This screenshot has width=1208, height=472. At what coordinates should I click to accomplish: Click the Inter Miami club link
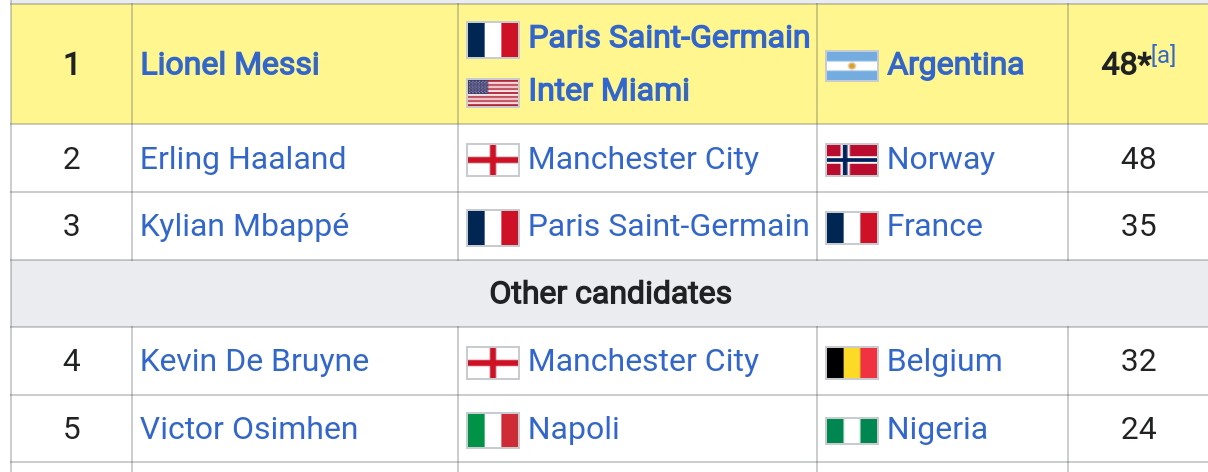pos(609,91)
